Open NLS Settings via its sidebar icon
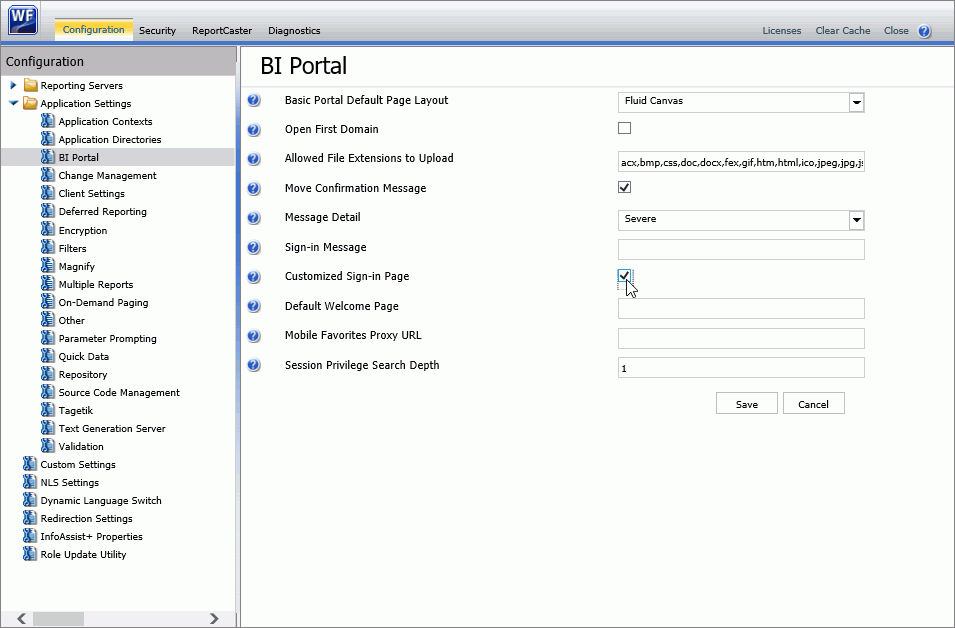955x628 pixels. [x=29, y=482]
